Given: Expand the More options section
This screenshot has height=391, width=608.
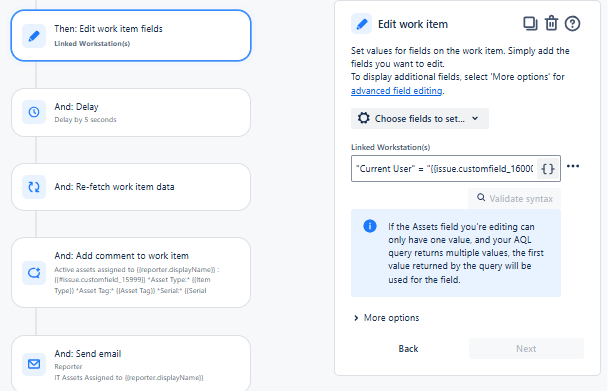Looking at the screenshot, I should point(387,318).
